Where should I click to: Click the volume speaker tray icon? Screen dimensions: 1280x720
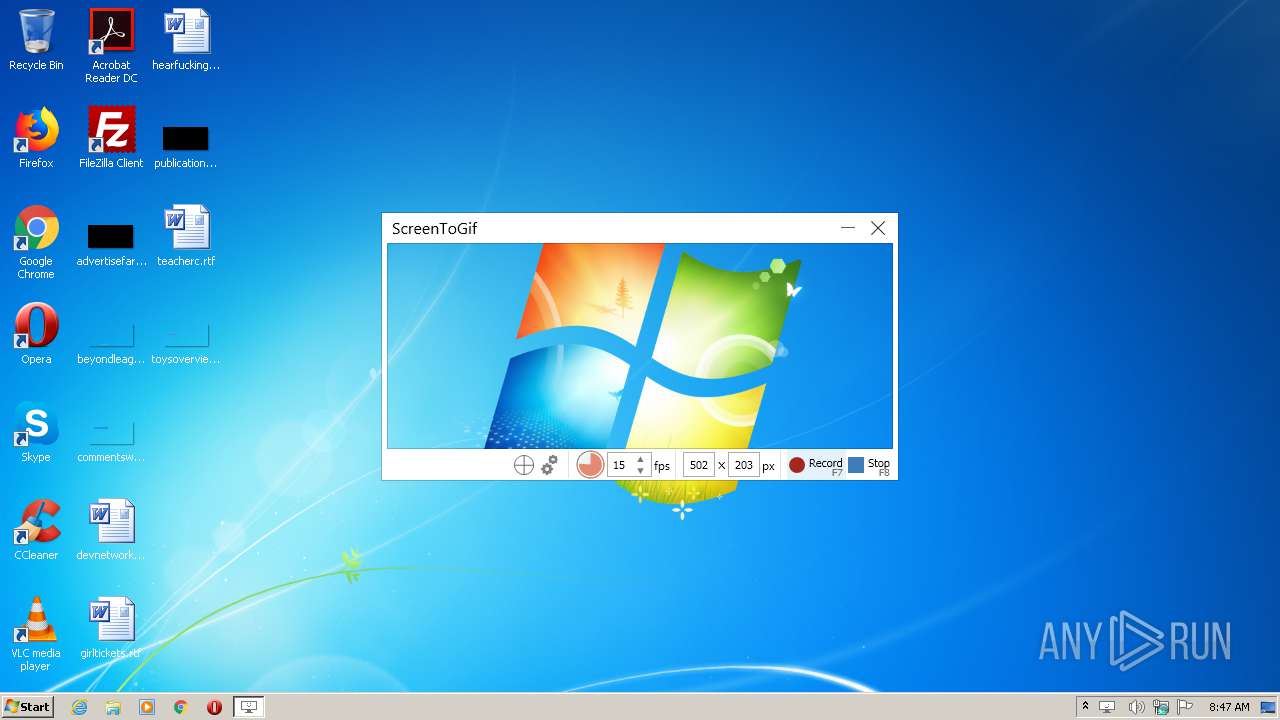click(x=1136, y=707)
